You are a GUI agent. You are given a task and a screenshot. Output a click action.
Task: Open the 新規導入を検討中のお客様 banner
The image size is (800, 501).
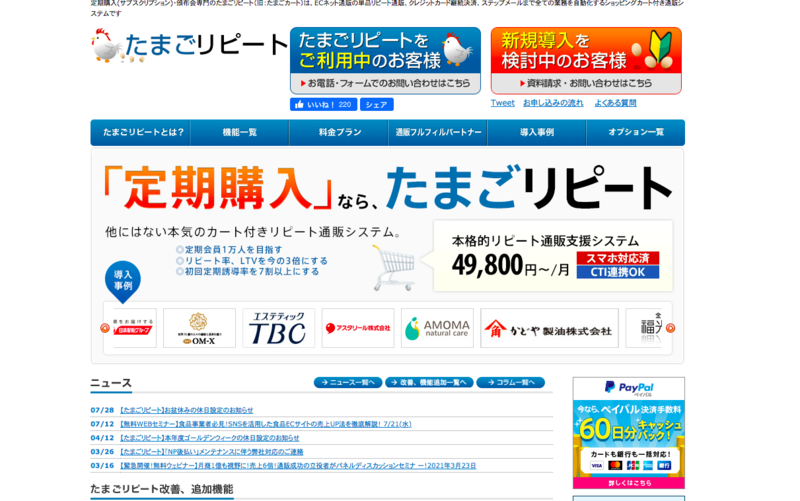pyautogui.click(x=586, y=61)
